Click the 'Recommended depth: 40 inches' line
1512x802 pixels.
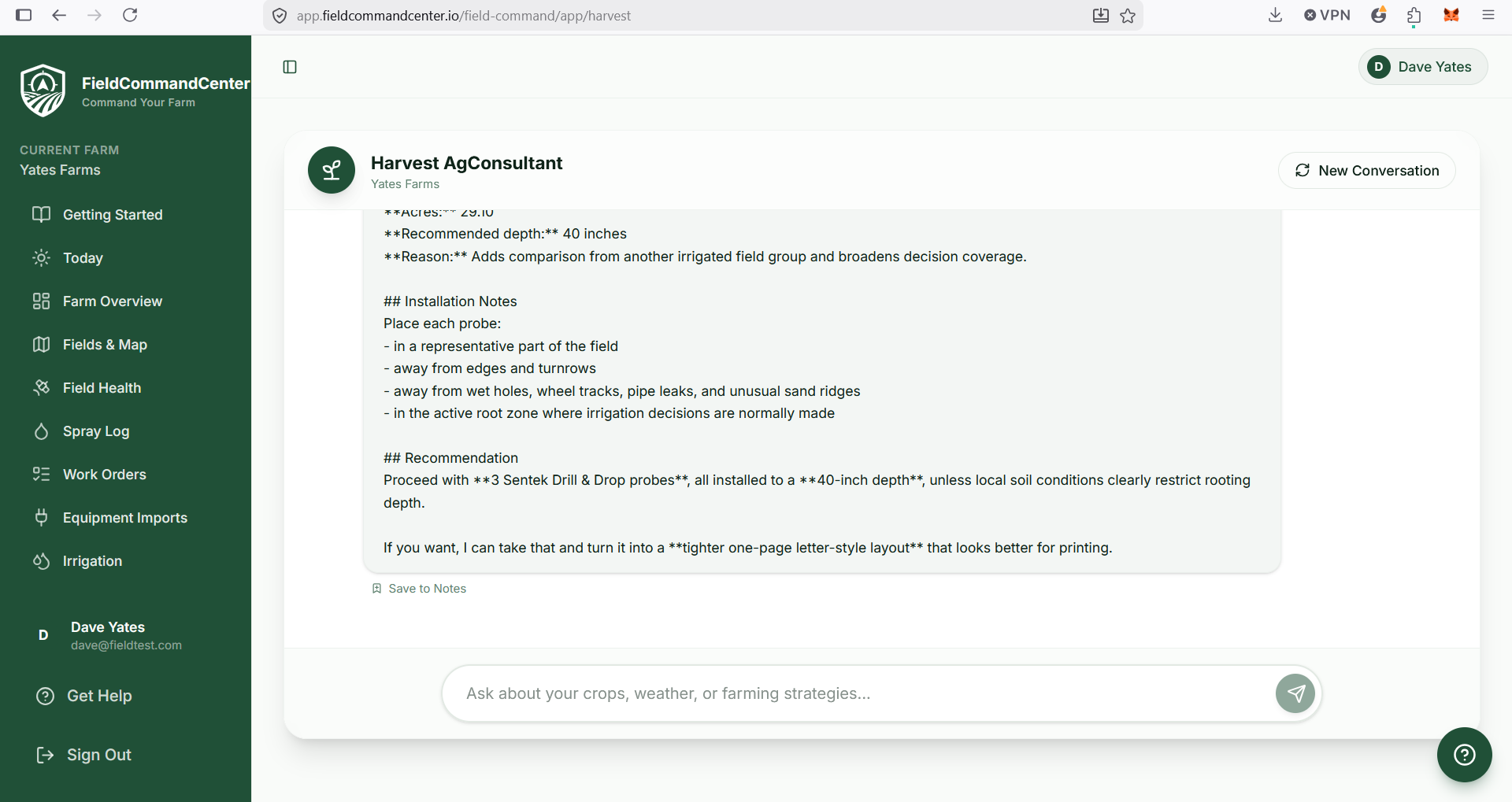coord(505,234)
